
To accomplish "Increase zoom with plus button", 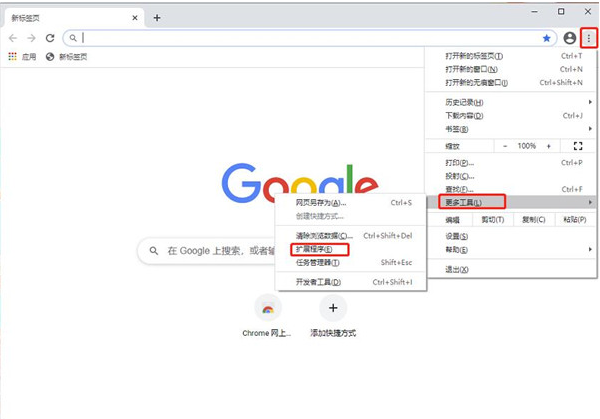I will pyautogui.click(x=549, y=146).
